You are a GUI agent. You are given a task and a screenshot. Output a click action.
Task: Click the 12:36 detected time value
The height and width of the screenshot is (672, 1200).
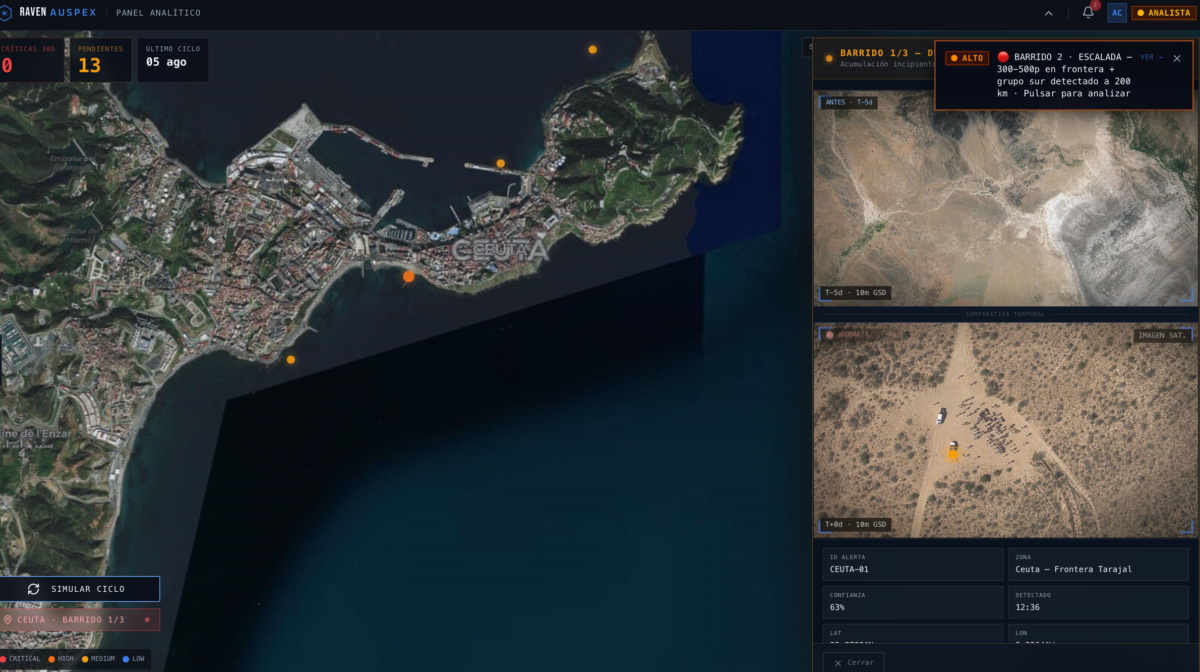1027,607
